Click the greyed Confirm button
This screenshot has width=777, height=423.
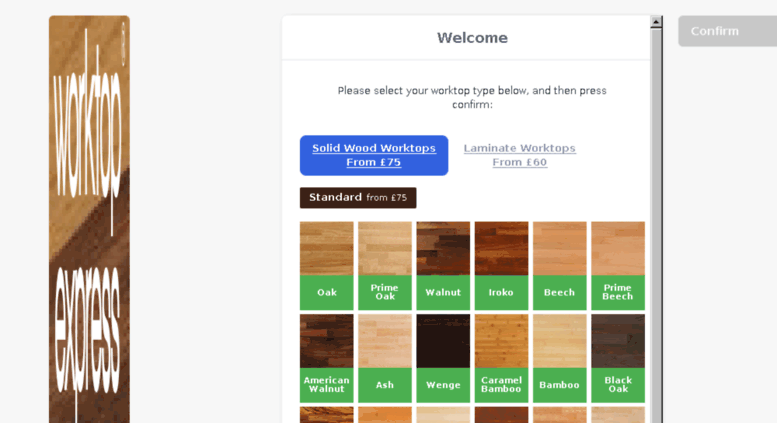point(727,31)
